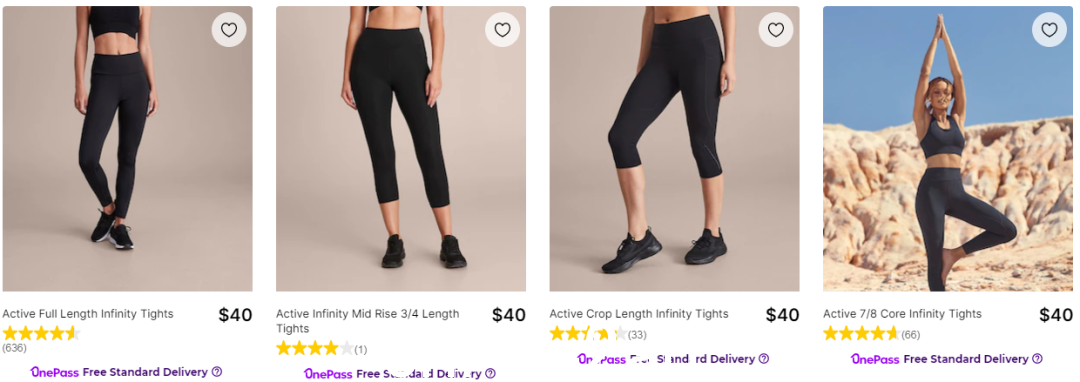
Task: Favourite the Active Full Length Infinity Tights
Action: click(x=229, y=30)
